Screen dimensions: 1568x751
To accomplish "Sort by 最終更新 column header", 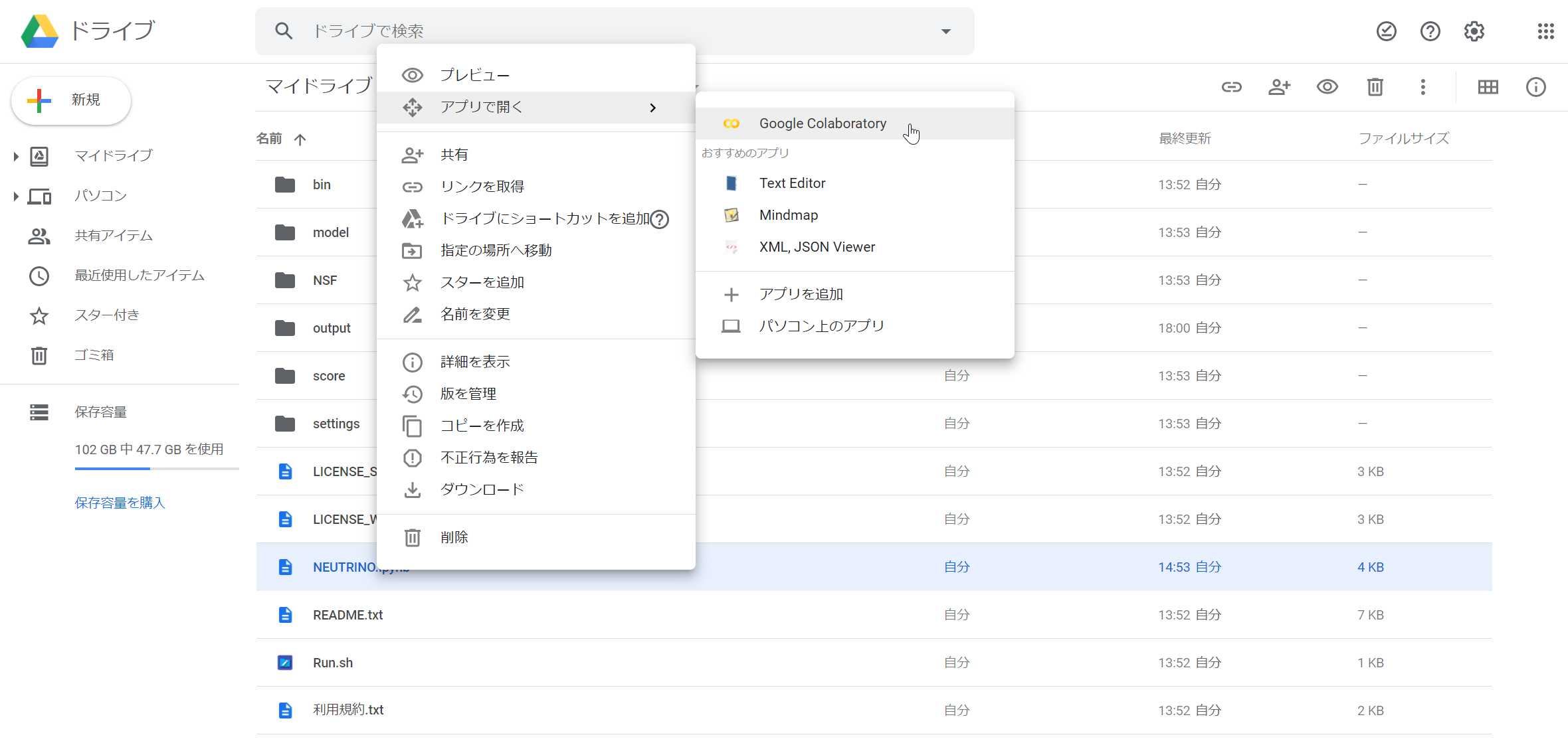I will (x=1185, y=139).
